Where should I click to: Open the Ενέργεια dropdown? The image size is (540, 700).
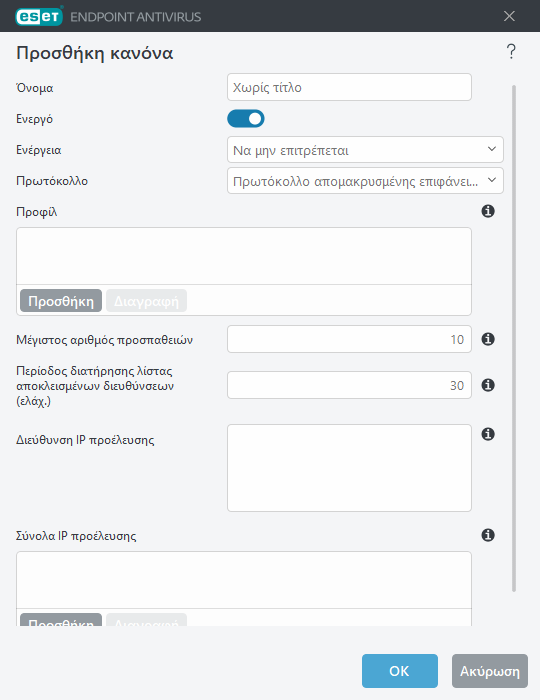pos(365,150)
